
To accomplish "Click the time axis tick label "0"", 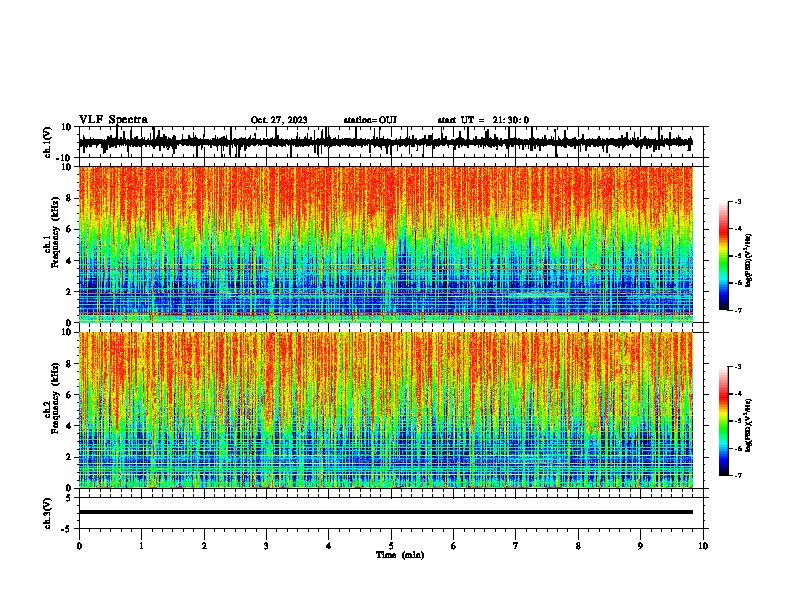I will tap(79, 546).
